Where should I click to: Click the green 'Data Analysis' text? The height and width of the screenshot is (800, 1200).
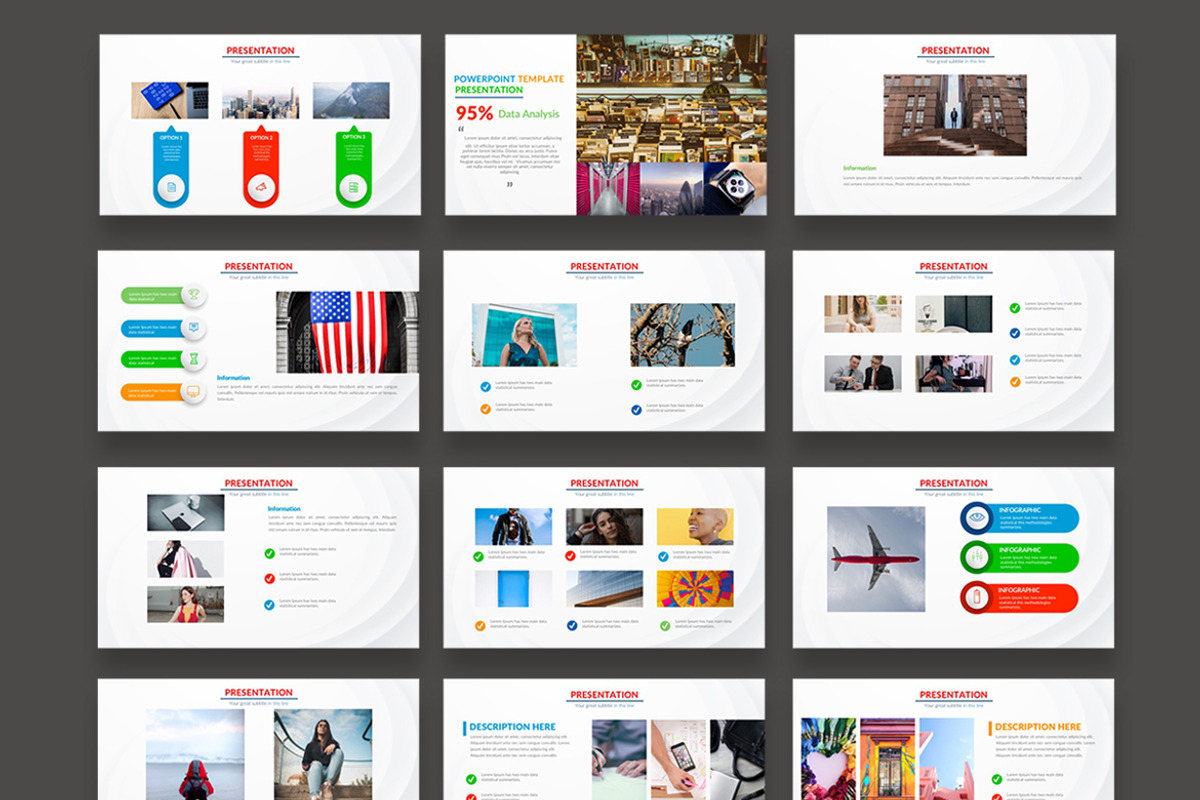(529, 114)
